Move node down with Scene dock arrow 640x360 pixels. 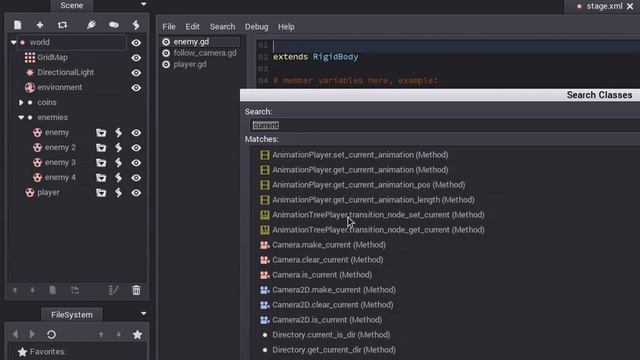(32, 290)
